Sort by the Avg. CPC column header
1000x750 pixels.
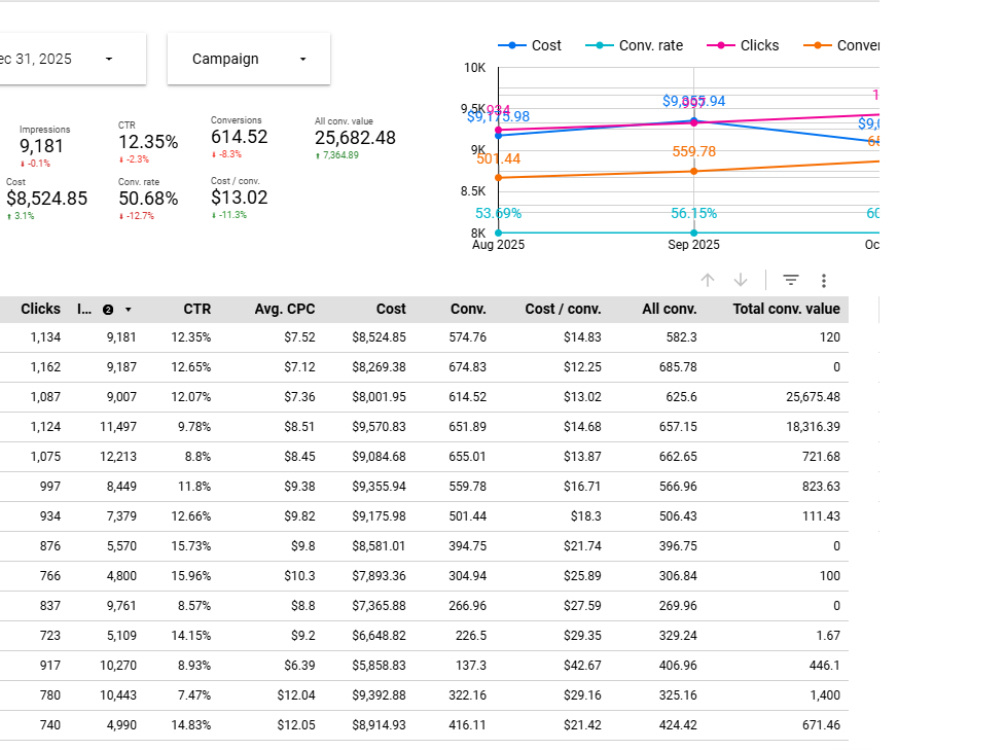pyautogui.click(x=284, y=309)
